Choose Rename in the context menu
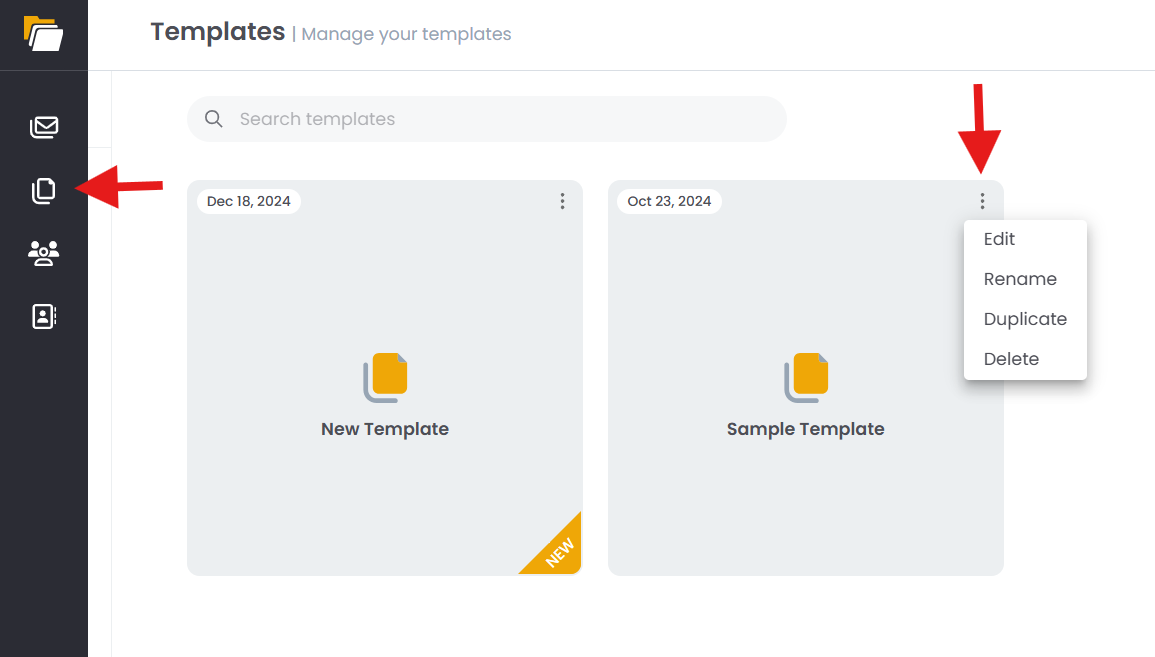The width and height of the screenshot is (1155, 657). coord(1020,279)
